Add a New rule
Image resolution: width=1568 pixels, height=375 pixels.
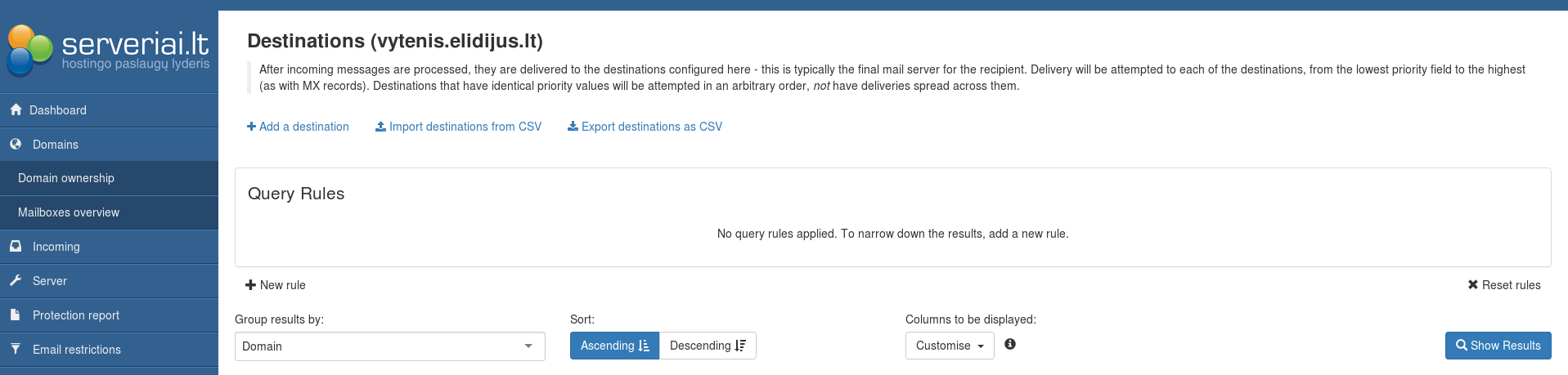(276, 285)
